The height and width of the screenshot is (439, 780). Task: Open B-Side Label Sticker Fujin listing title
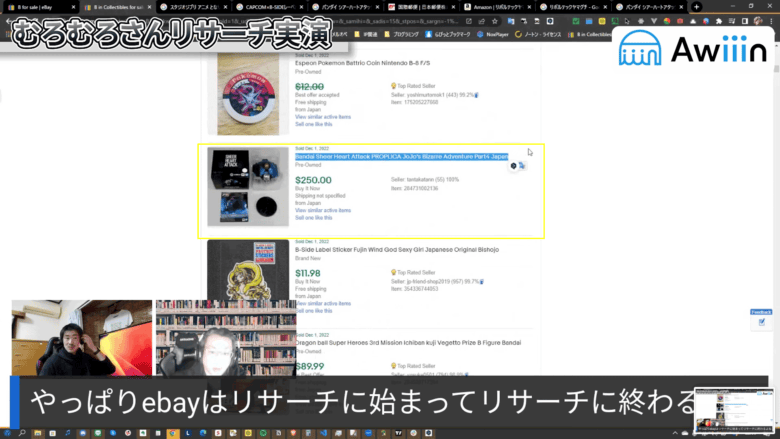click(396, 250)
